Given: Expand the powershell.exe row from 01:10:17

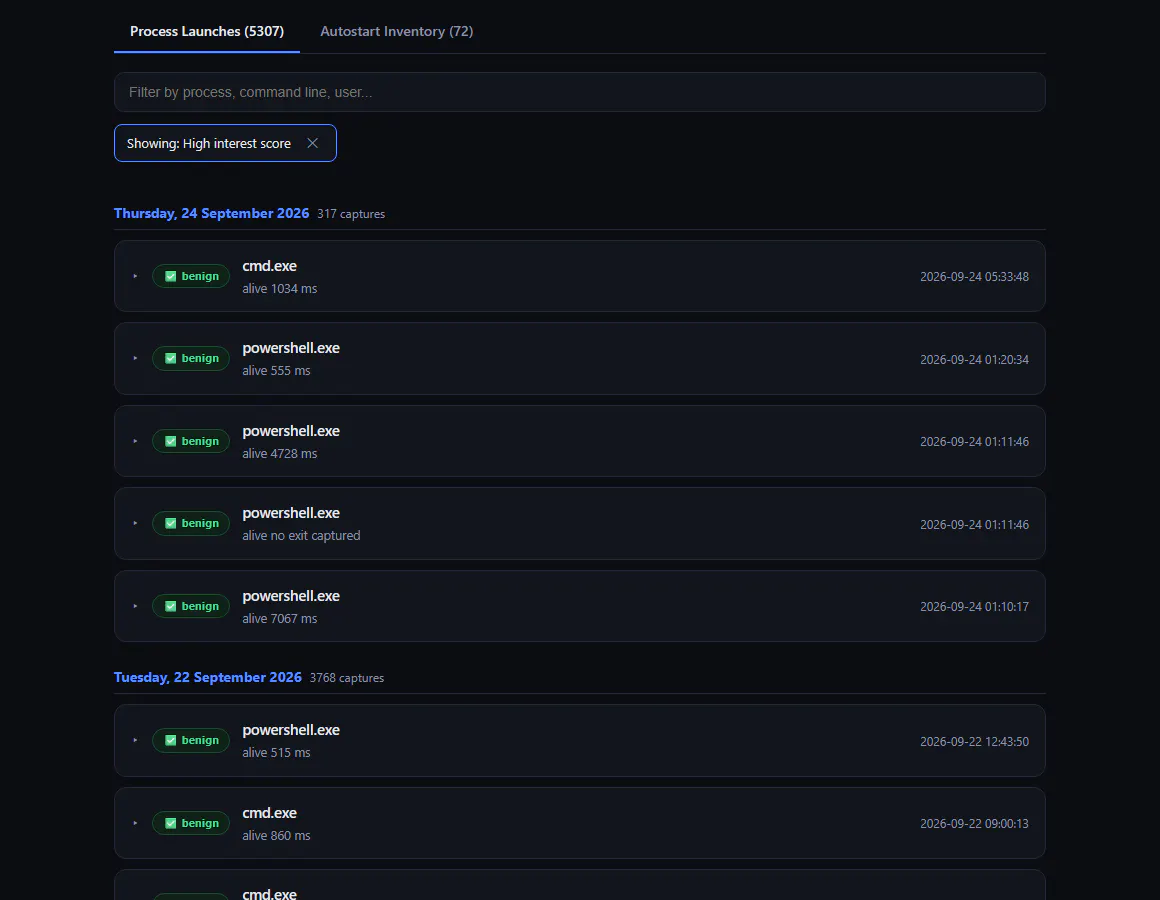Looking at the screenshot, I should (135, 606).
